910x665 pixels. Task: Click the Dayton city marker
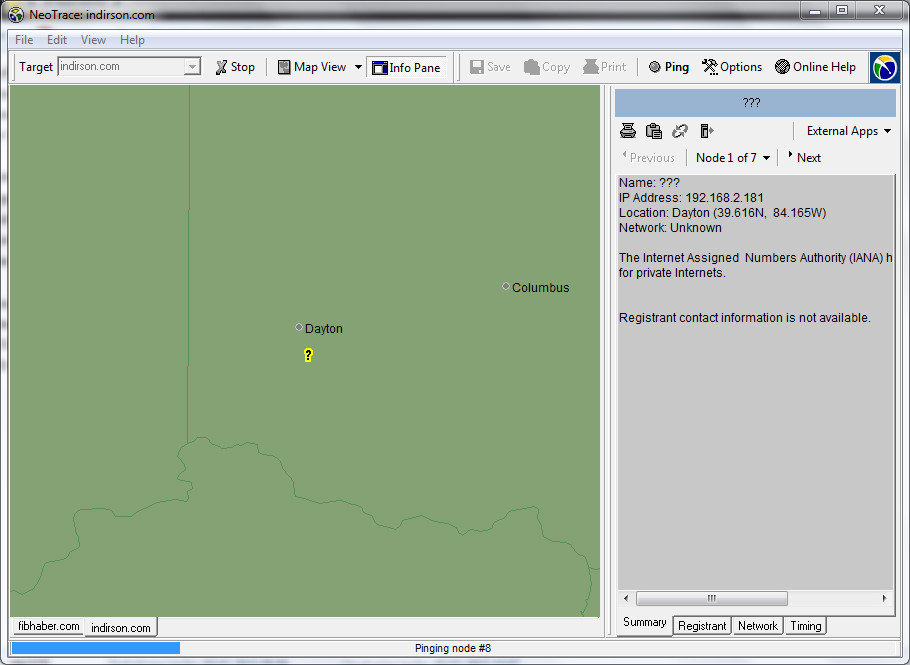pos(298,327)
